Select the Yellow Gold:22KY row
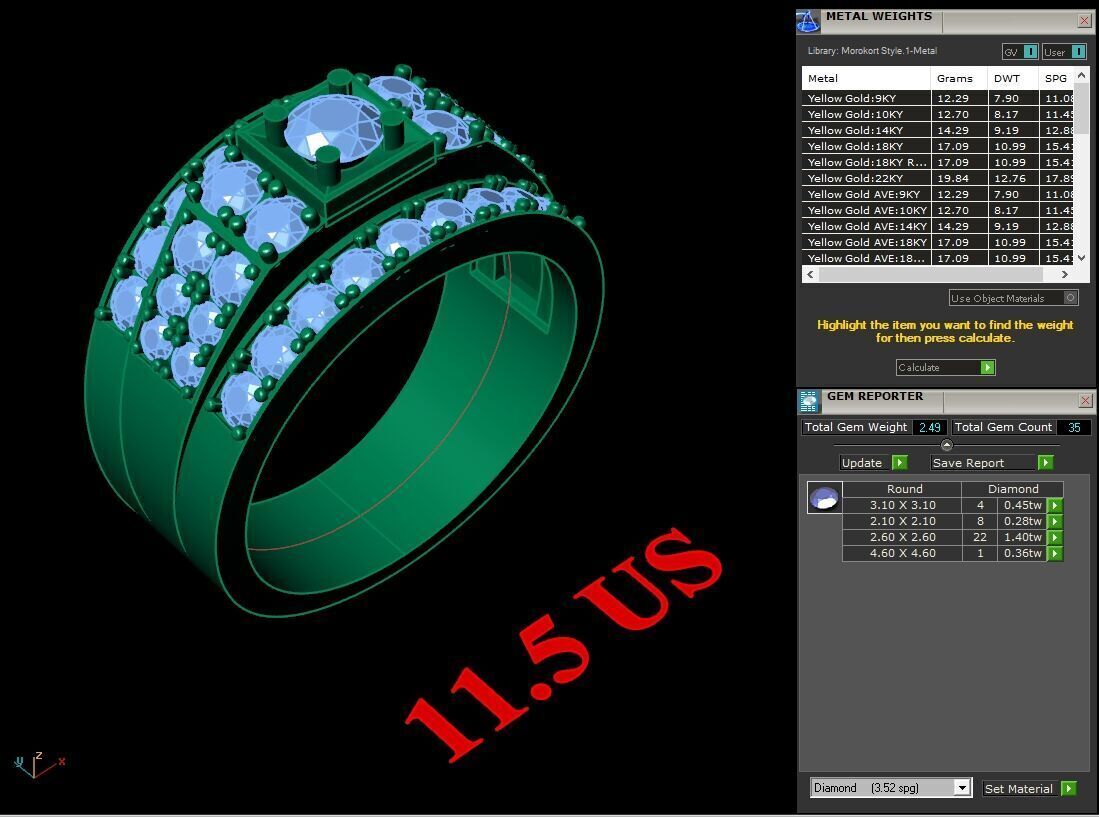This screenshot has height=817, width=1099. point(937,179)
